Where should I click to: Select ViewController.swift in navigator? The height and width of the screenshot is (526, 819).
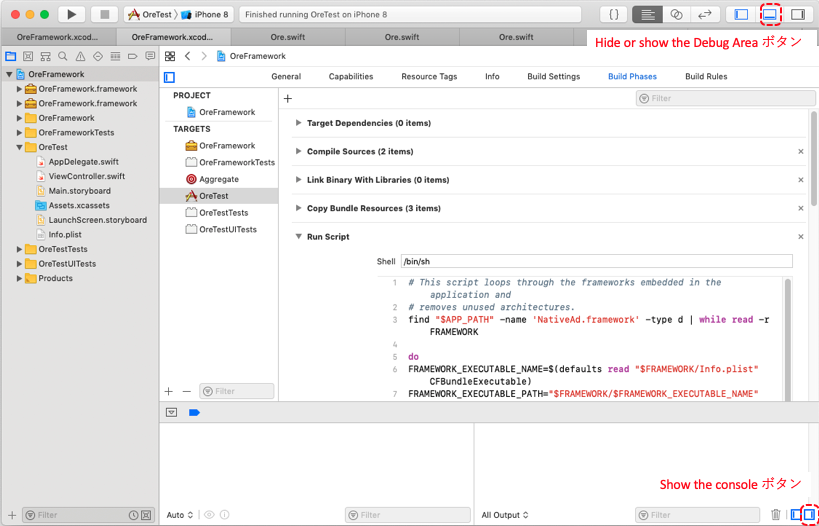(x=86, y=176)
